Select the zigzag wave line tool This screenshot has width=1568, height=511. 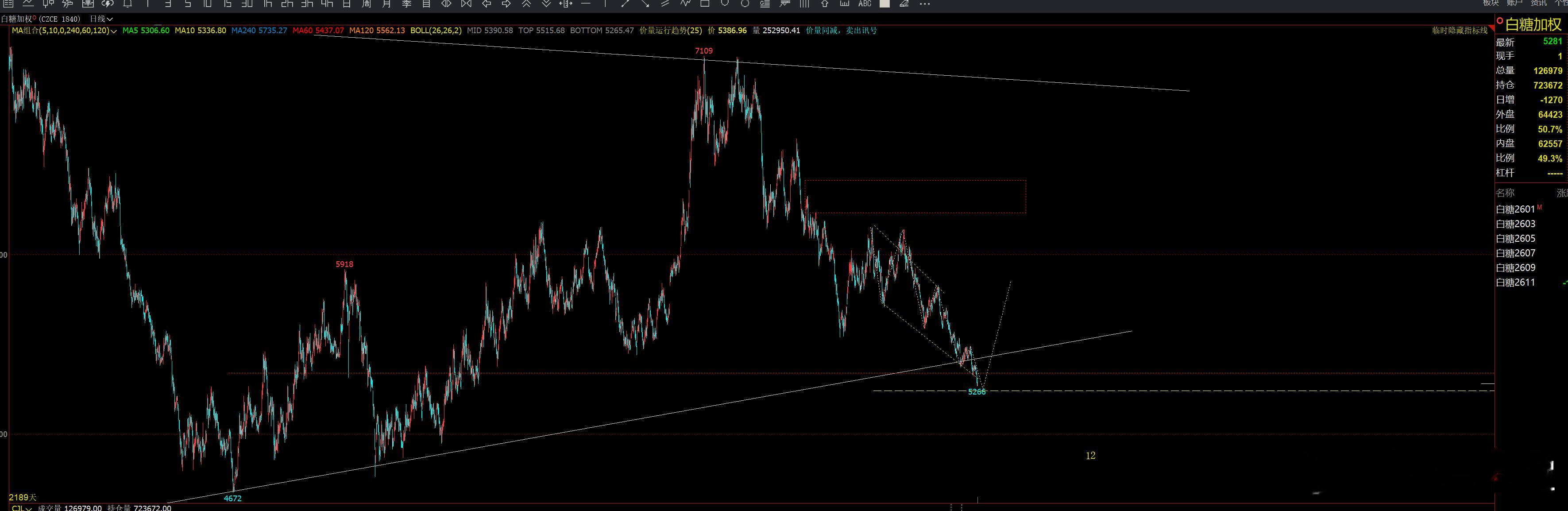pyautogui.click(x=685, y=4)
